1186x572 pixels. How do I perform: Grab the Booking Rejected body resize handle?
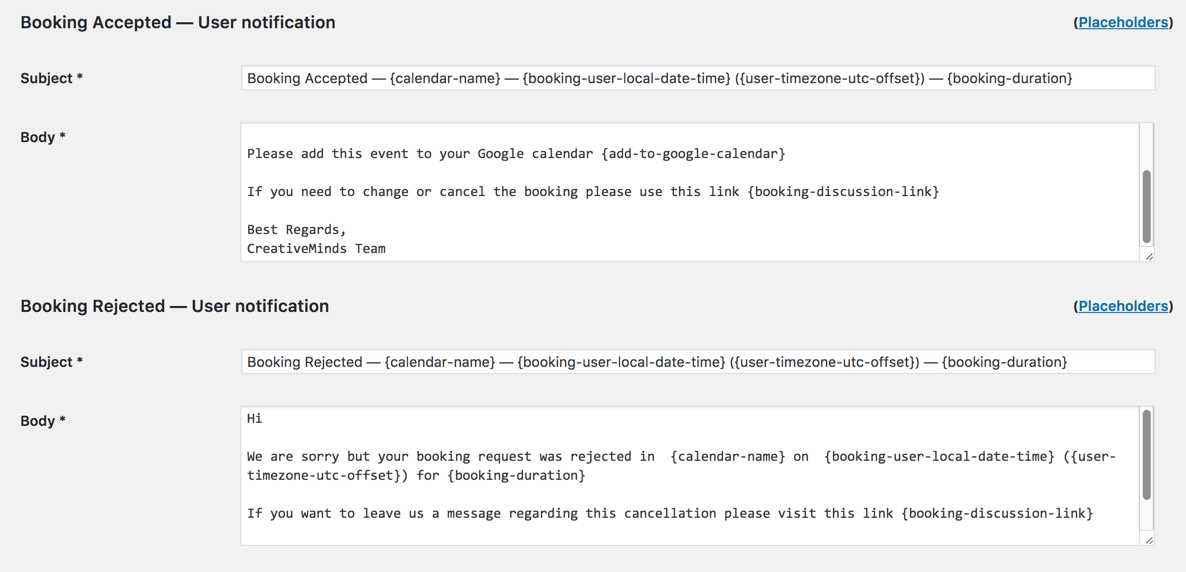tap(1148, 540)
